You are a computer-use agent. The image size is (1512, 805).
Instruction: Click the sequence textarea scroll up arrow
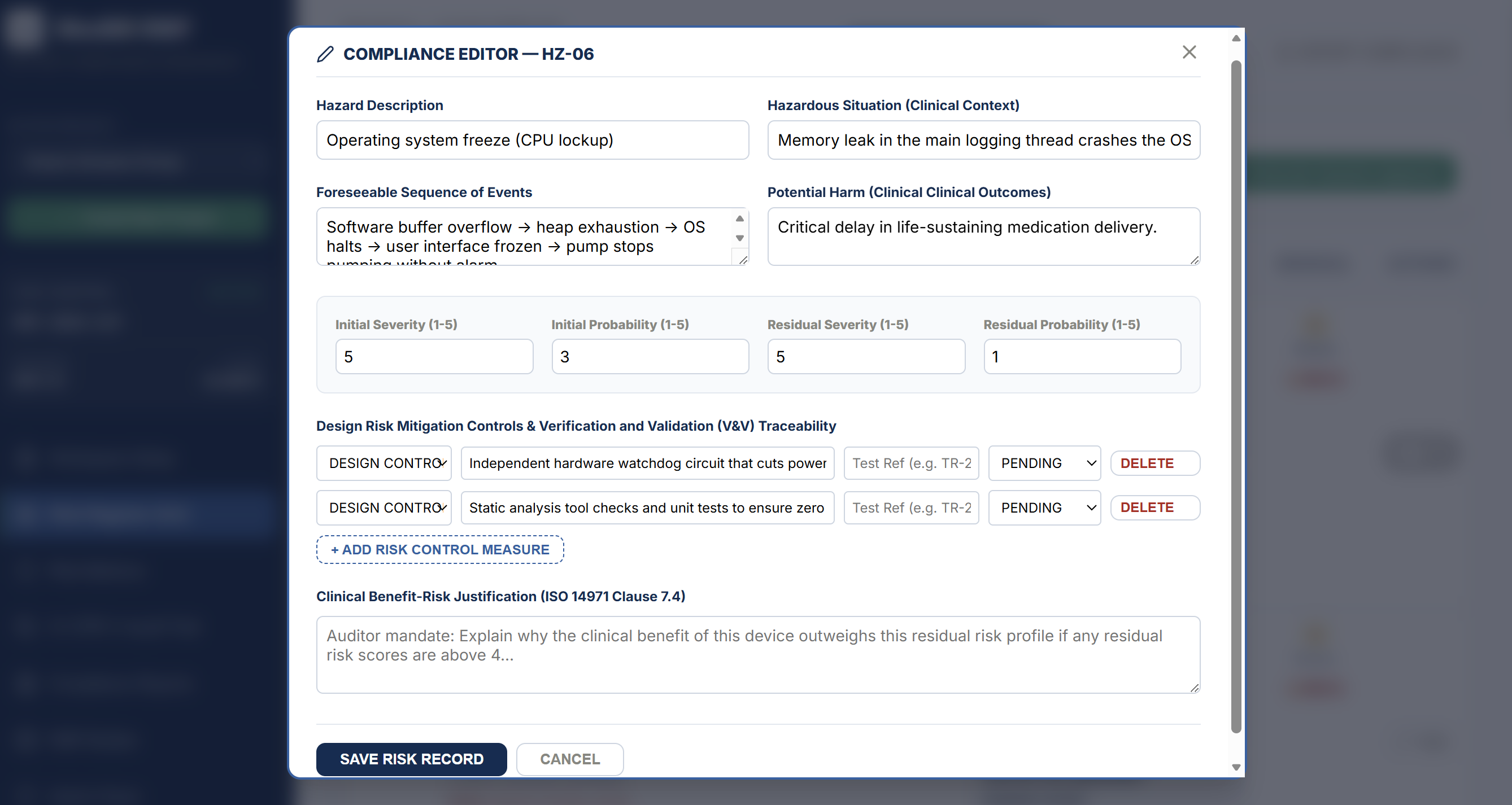click(x=739, y=218)
